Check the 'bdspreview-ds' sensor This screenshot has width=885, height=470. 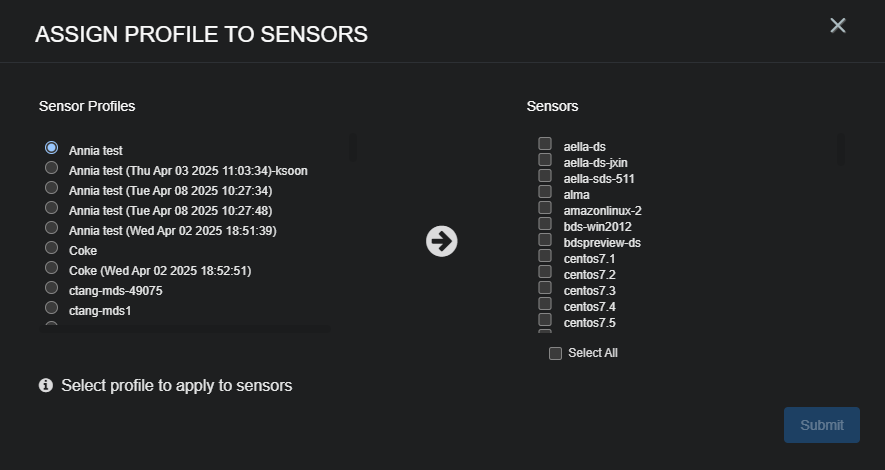(x=545, y=240)
